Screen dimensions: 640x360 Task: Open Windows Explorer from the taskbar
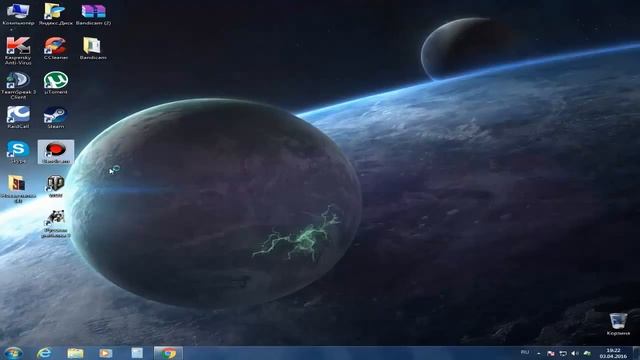[x=75, y=353]
